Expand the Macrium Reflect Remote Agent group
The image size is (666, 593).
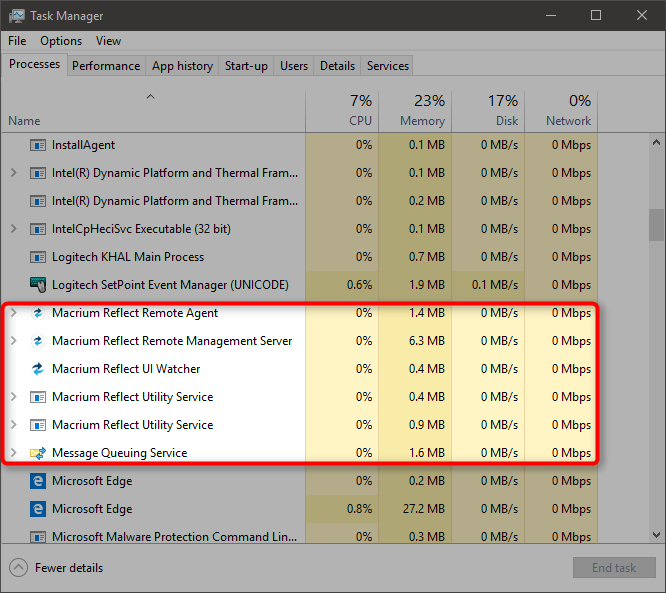coord(14,313)
